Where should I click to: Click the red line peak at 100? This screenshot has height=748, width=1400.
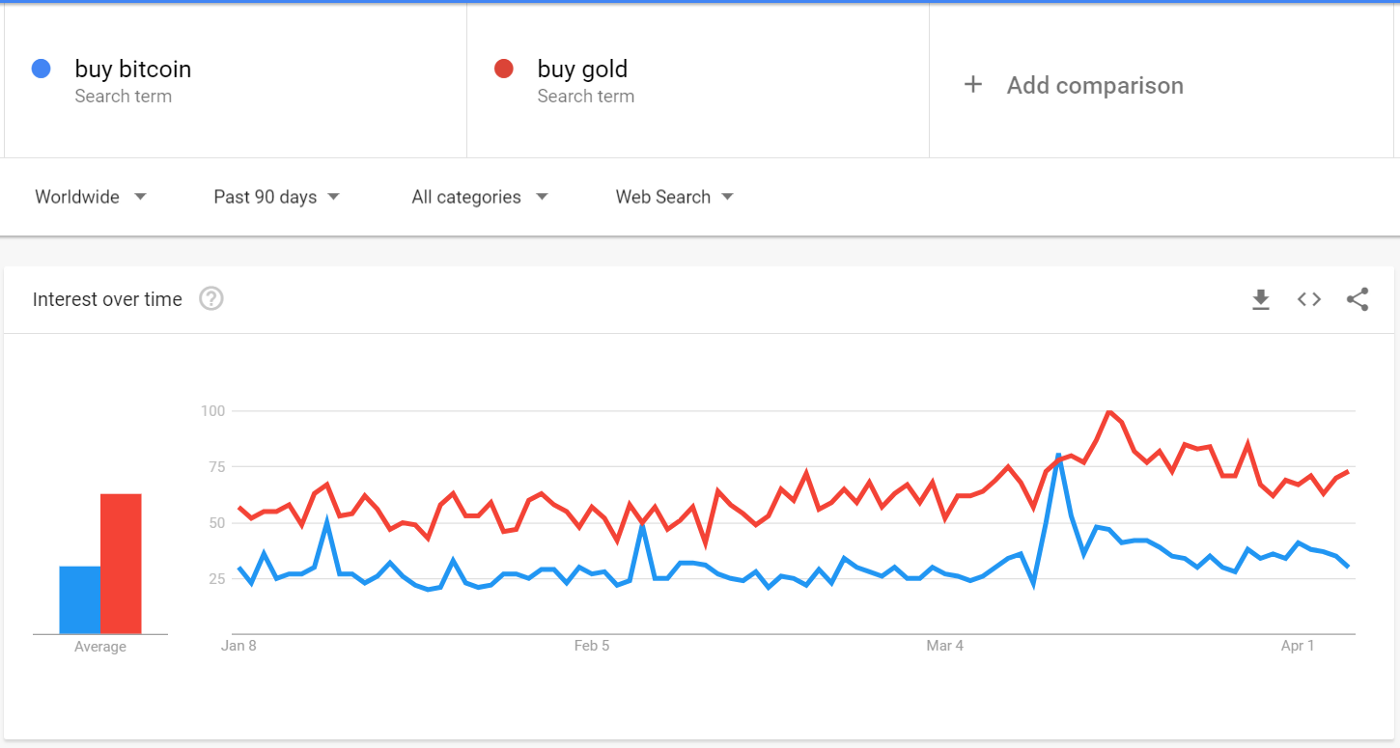[1109, 412]
